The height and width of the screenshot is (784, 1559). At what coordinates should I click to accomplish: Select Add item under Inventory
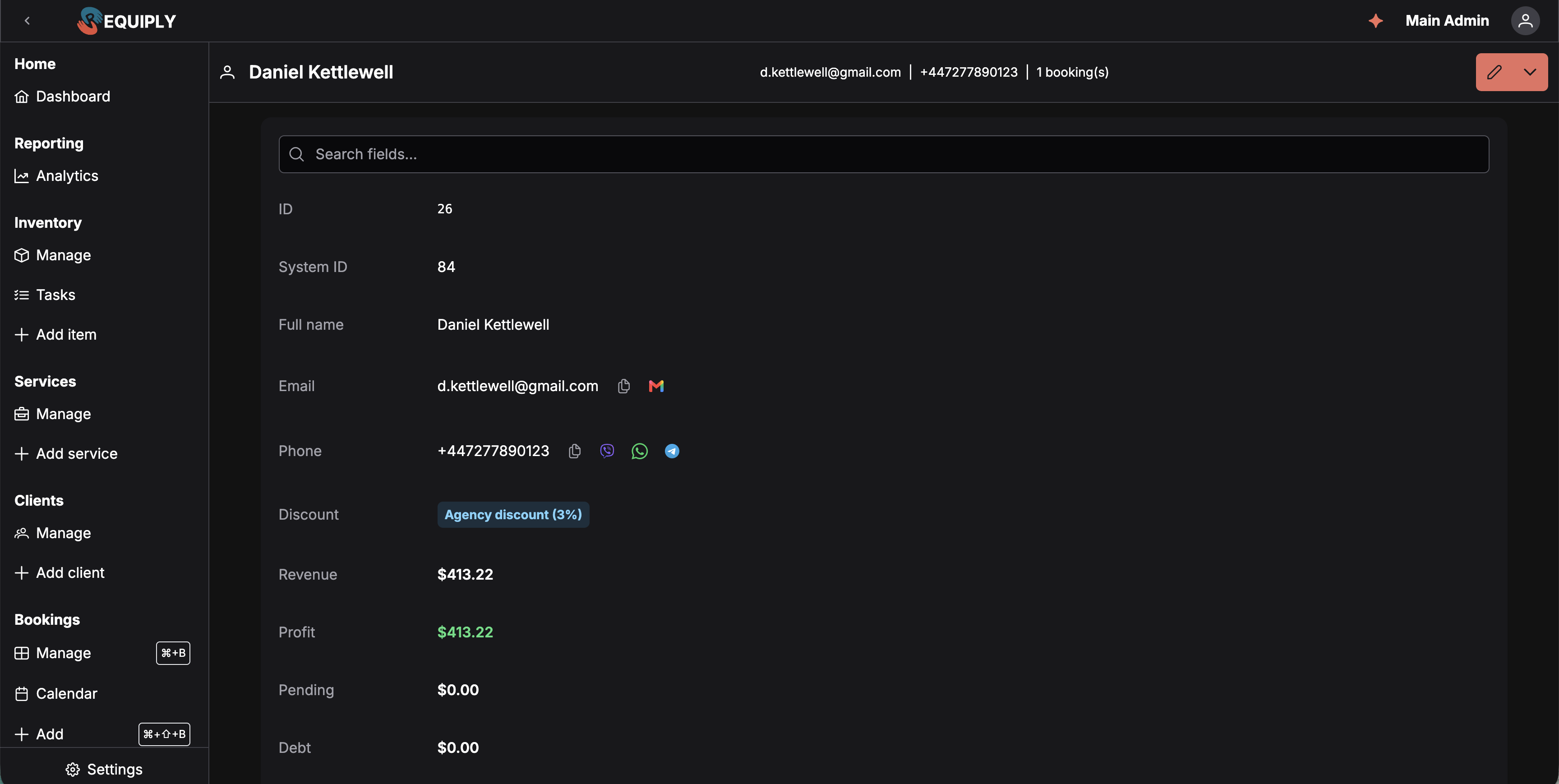tap(55, 335)
